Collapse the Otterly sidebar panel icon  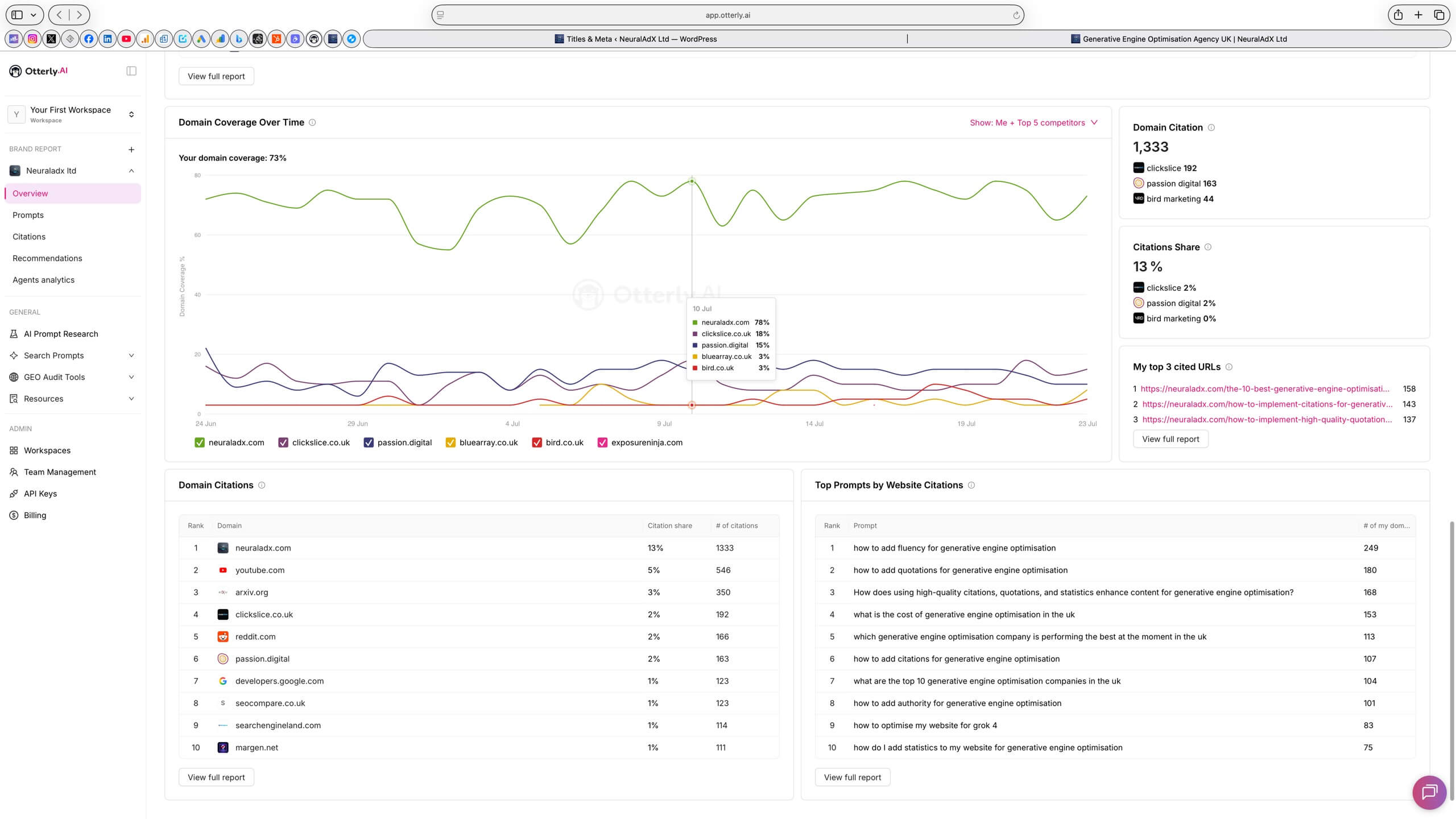[x=131, y=71]
